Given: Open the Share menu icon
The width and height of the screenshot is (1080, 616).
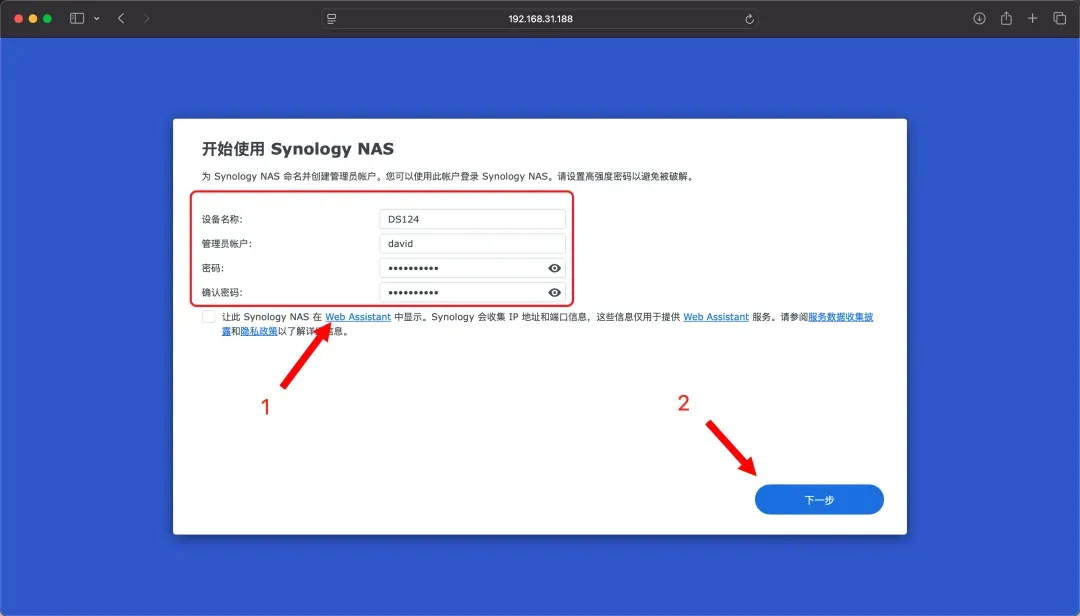Looking at the screenshot, I should tap(1006, 19).
